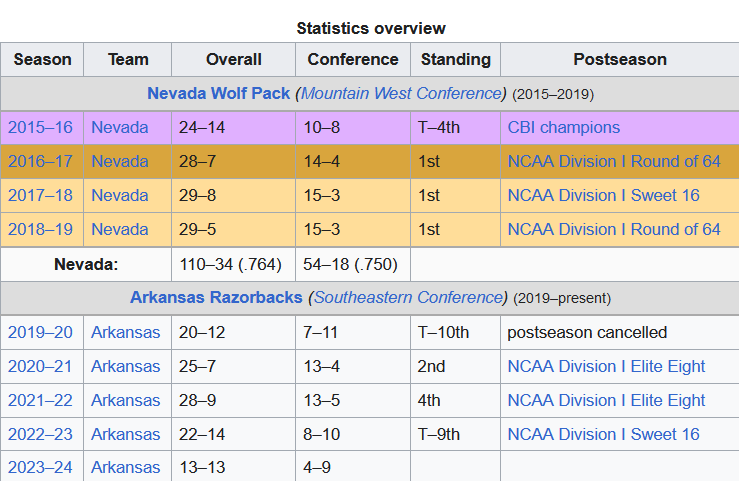Select the 2nd standing cell

click(x=455, y=366)
